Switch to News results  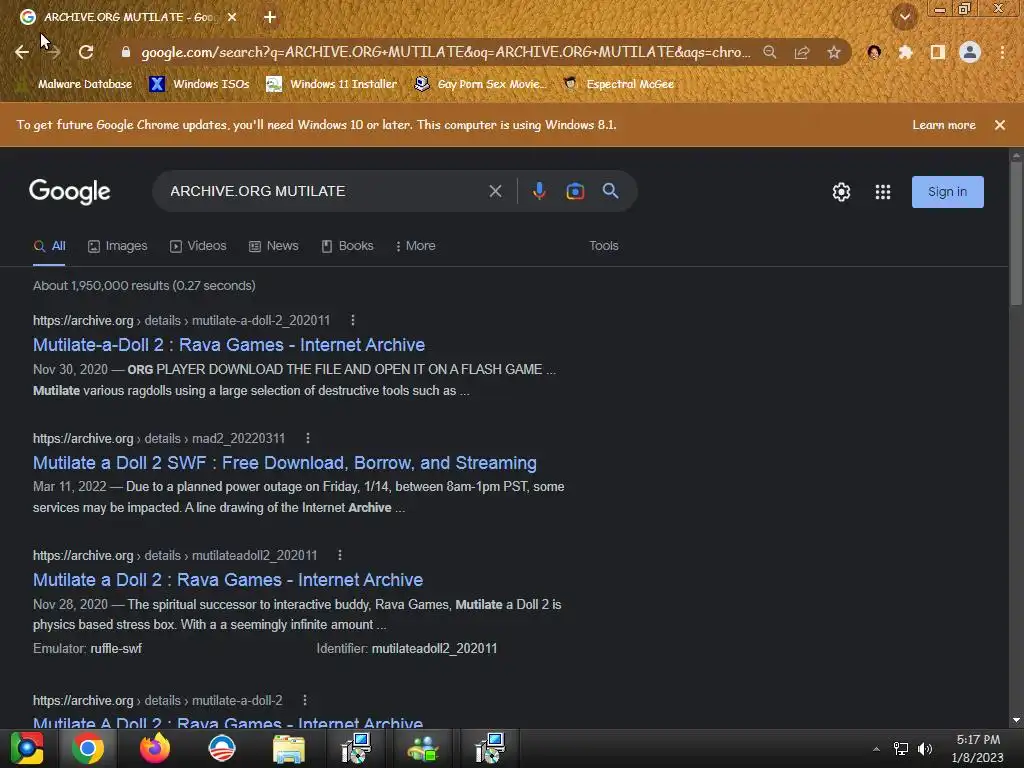(x=274, y=246)
